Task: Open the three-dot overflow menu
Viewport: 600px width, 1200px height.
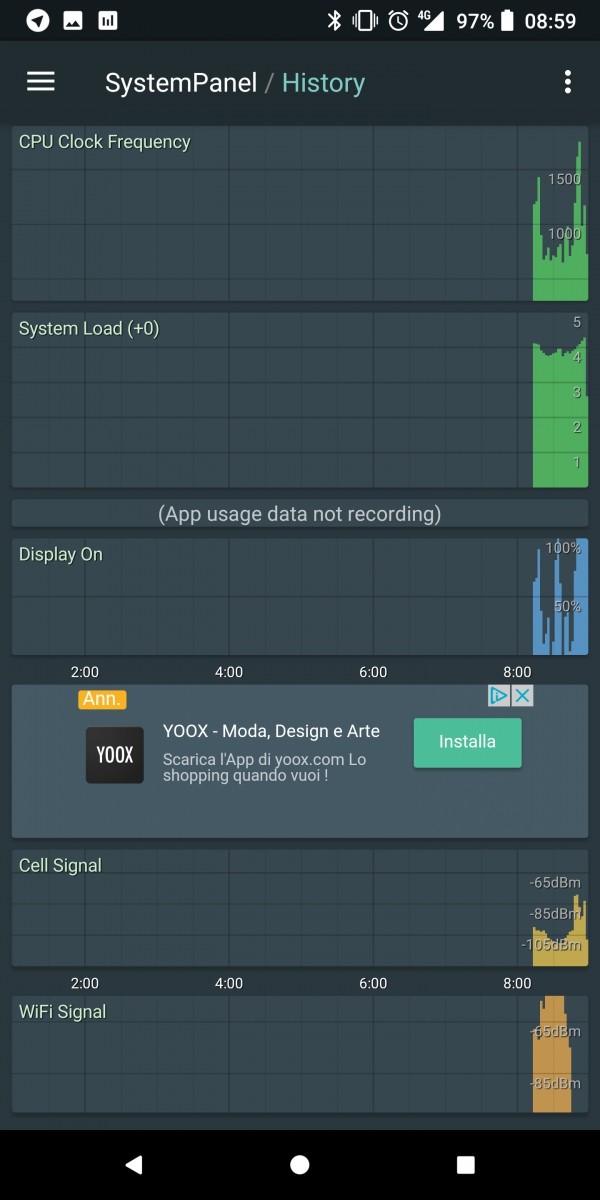Action: pos(567,82)
